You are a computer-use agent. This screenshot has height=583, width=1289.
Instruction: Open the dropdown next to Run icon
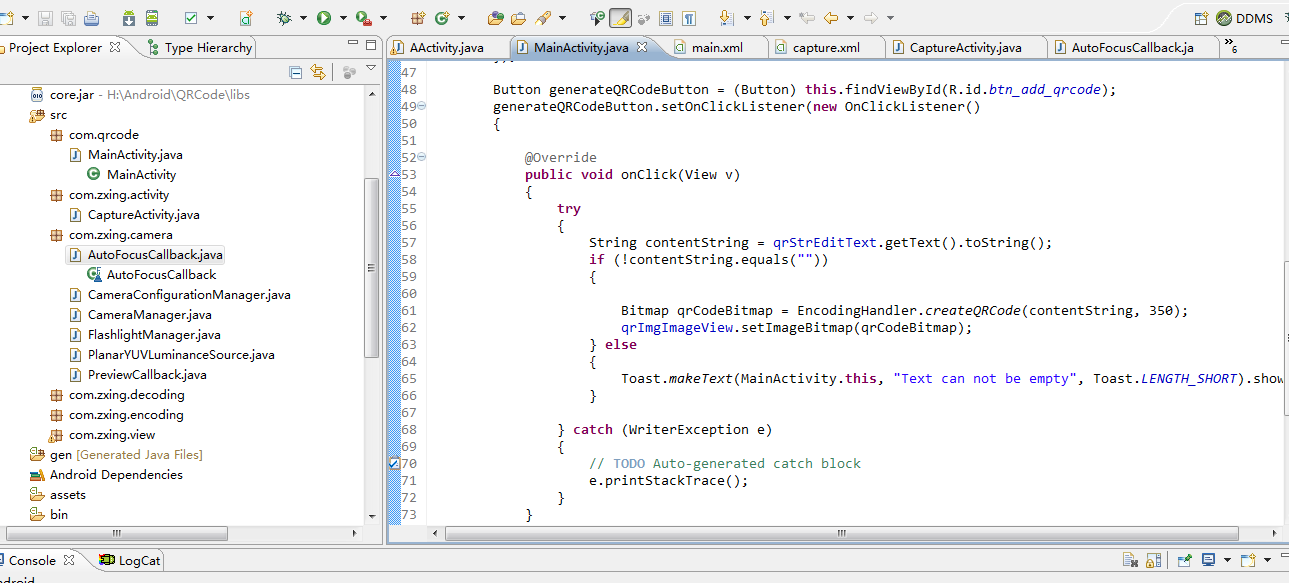tap(343, 18)
